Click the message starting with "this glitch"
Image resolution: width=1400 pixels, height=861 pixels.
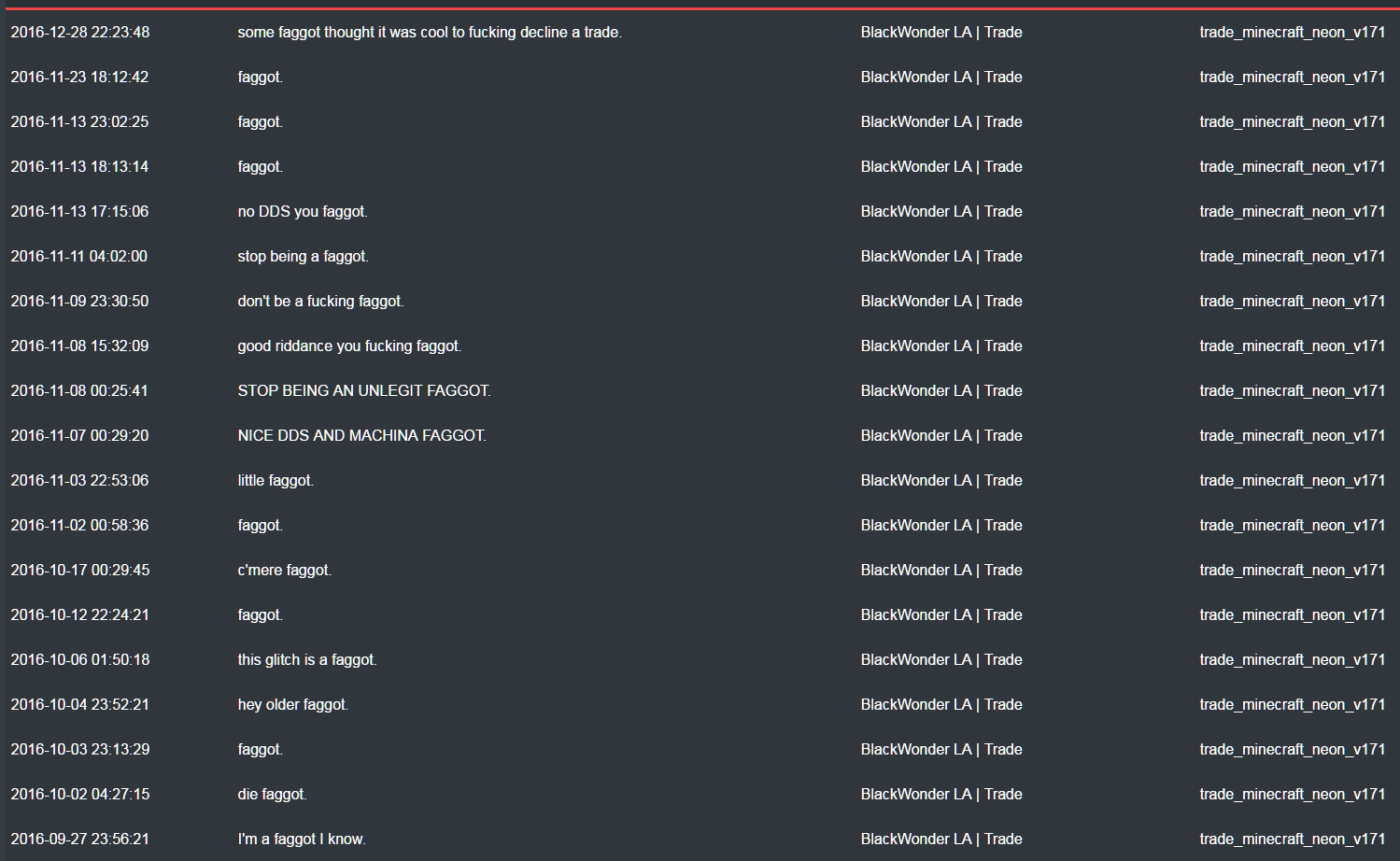tap(307, 659)
